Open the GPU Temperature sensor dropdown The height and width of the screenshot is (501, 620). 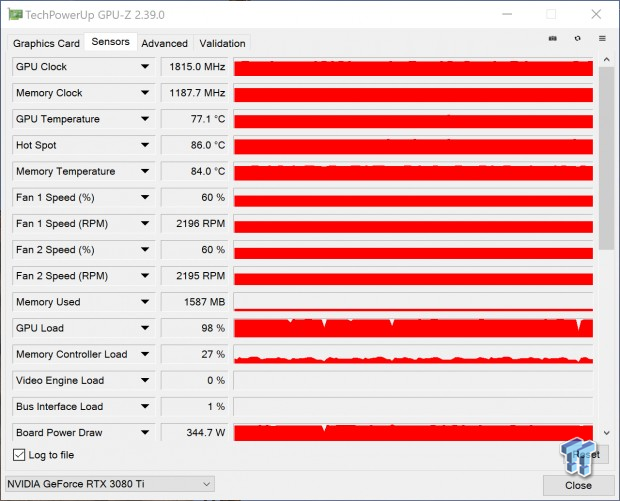[145, 119]
